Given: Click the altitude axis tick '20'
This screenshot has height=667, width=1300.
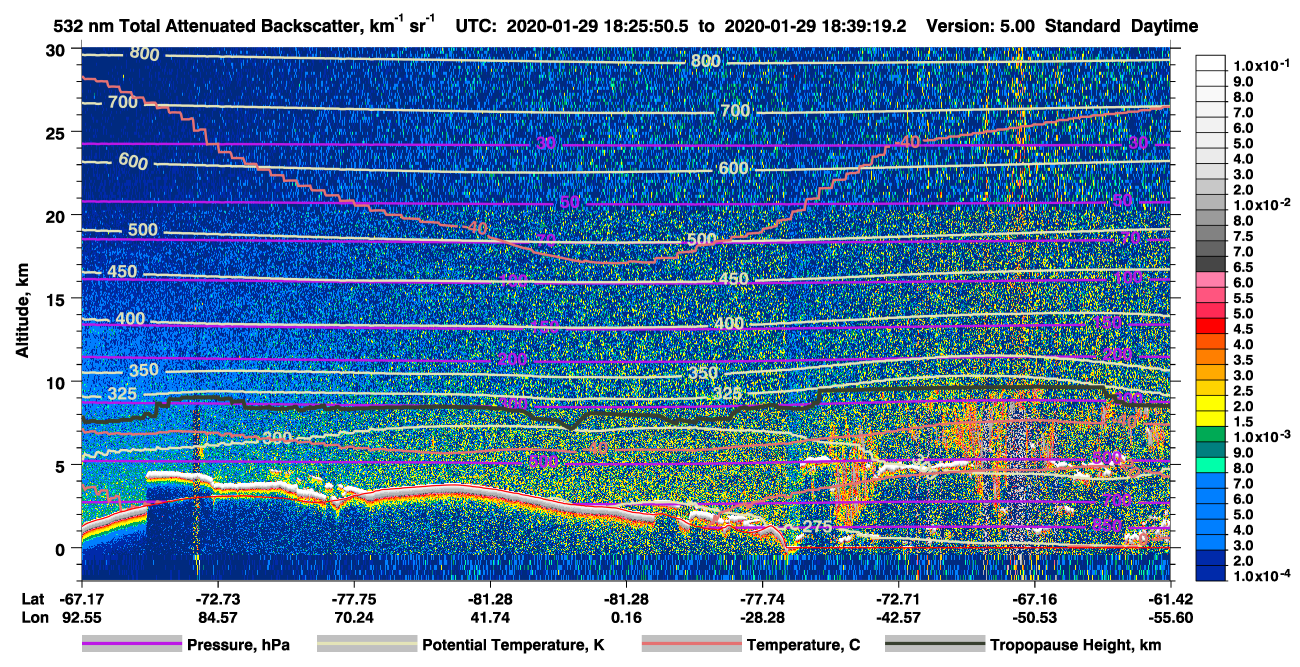Looking at the screenshot, I should [x=58, y=215].
